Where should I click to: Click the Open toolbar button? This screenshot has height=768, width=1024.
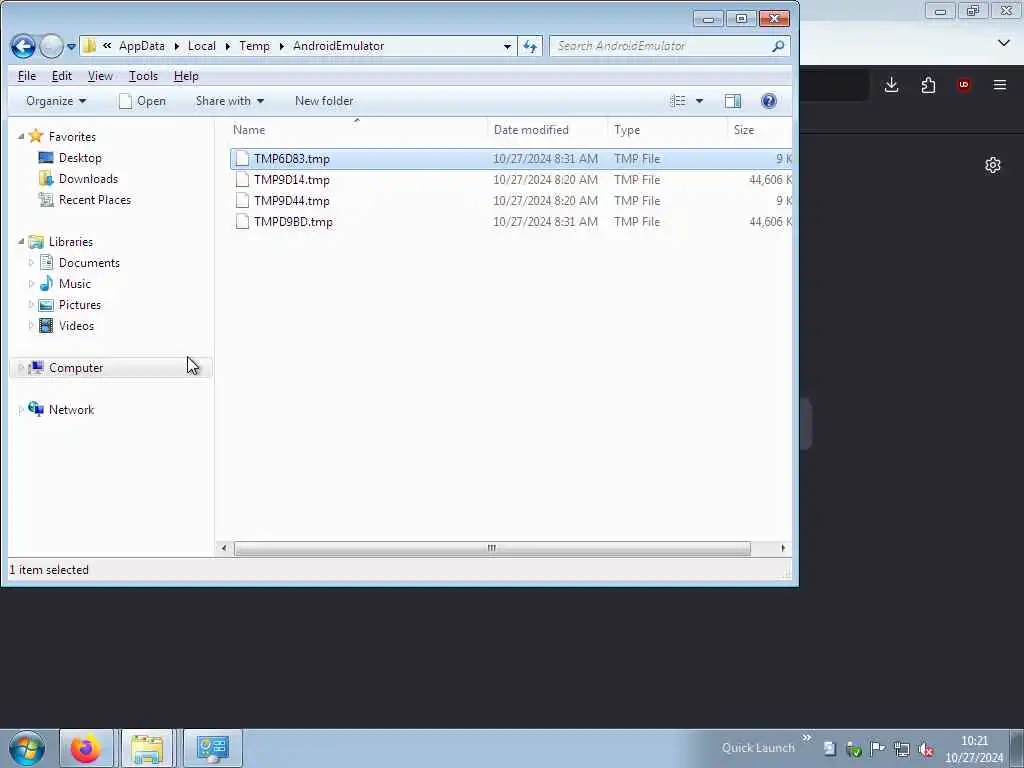142,101
